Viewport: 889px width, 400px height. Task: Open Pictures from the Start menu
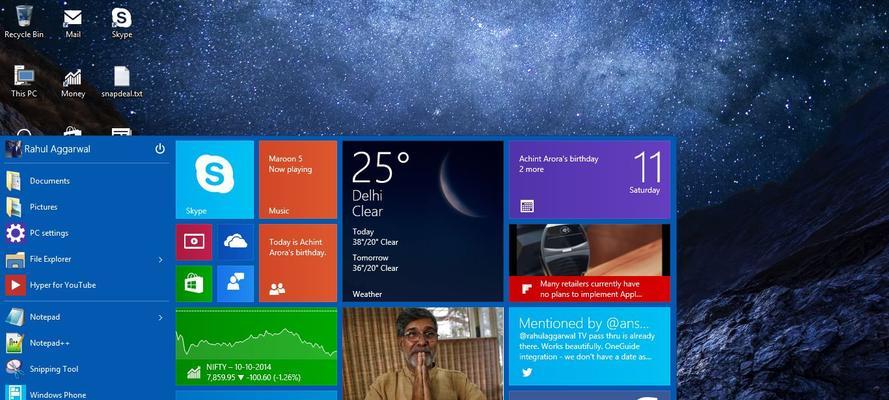point(85,207)
